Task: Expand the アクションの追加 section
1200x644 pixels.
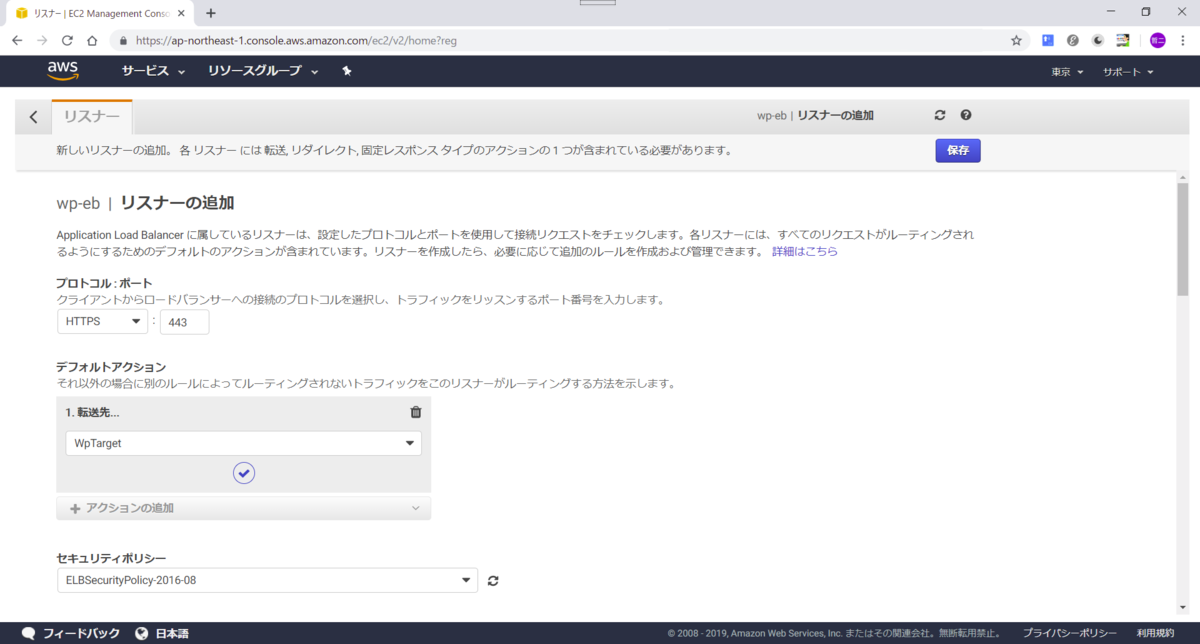Action: [243, 508]
